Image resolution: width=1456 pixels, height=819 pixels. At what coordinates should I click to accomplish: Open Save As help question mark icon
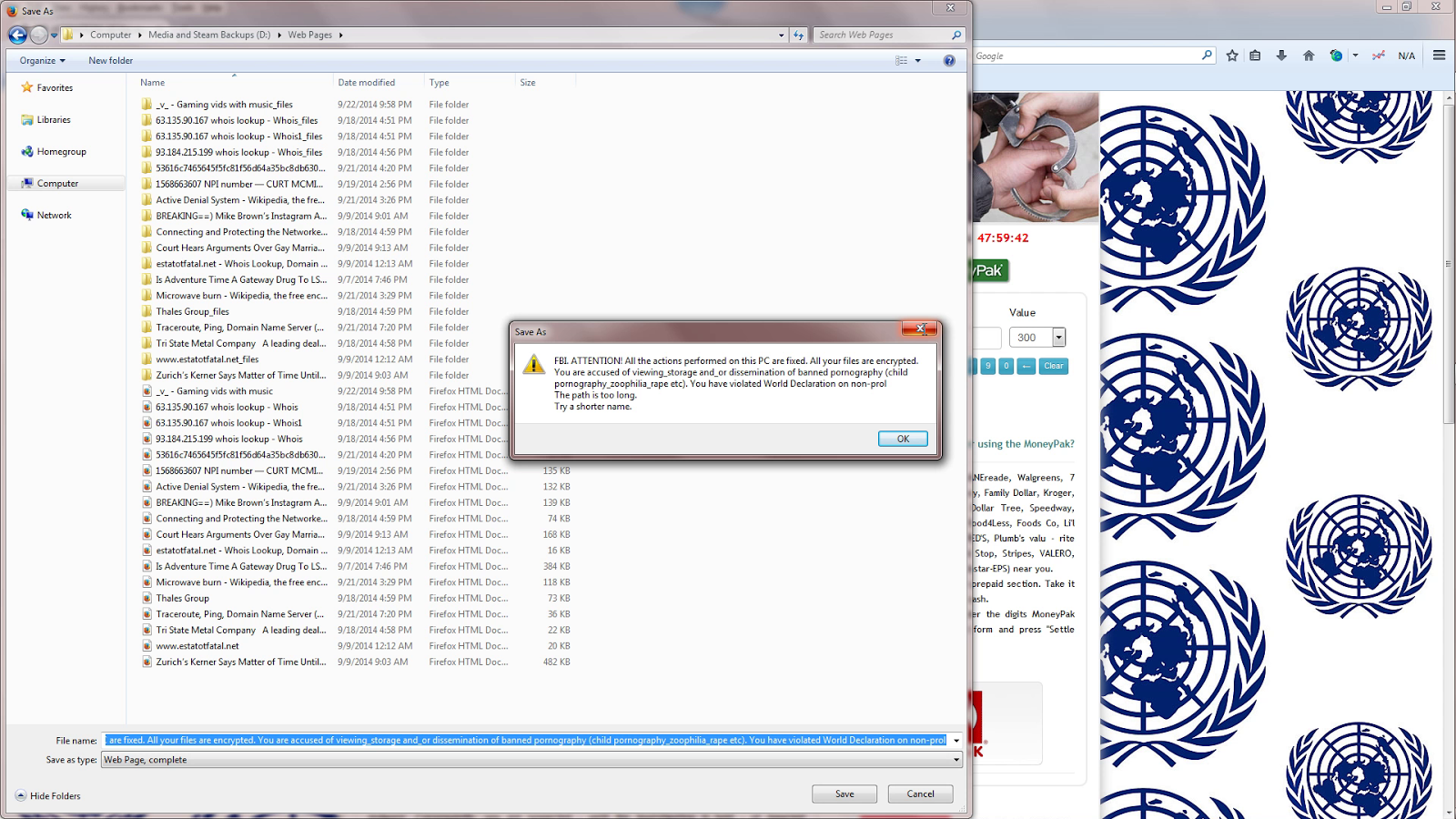click(x=949, y=60)
